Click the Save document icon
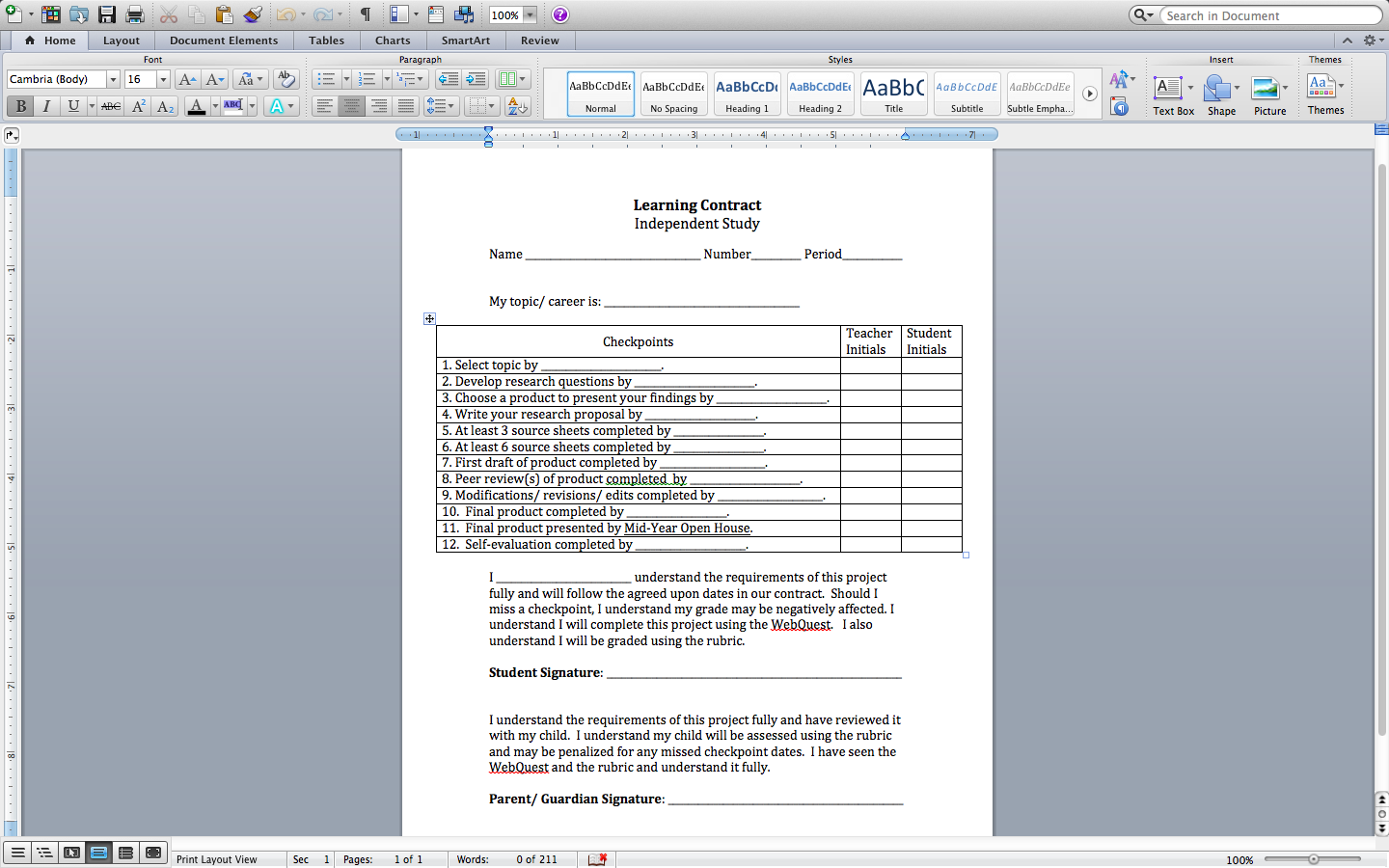Viewport: 1389px width, 868px height. point(107,14)
